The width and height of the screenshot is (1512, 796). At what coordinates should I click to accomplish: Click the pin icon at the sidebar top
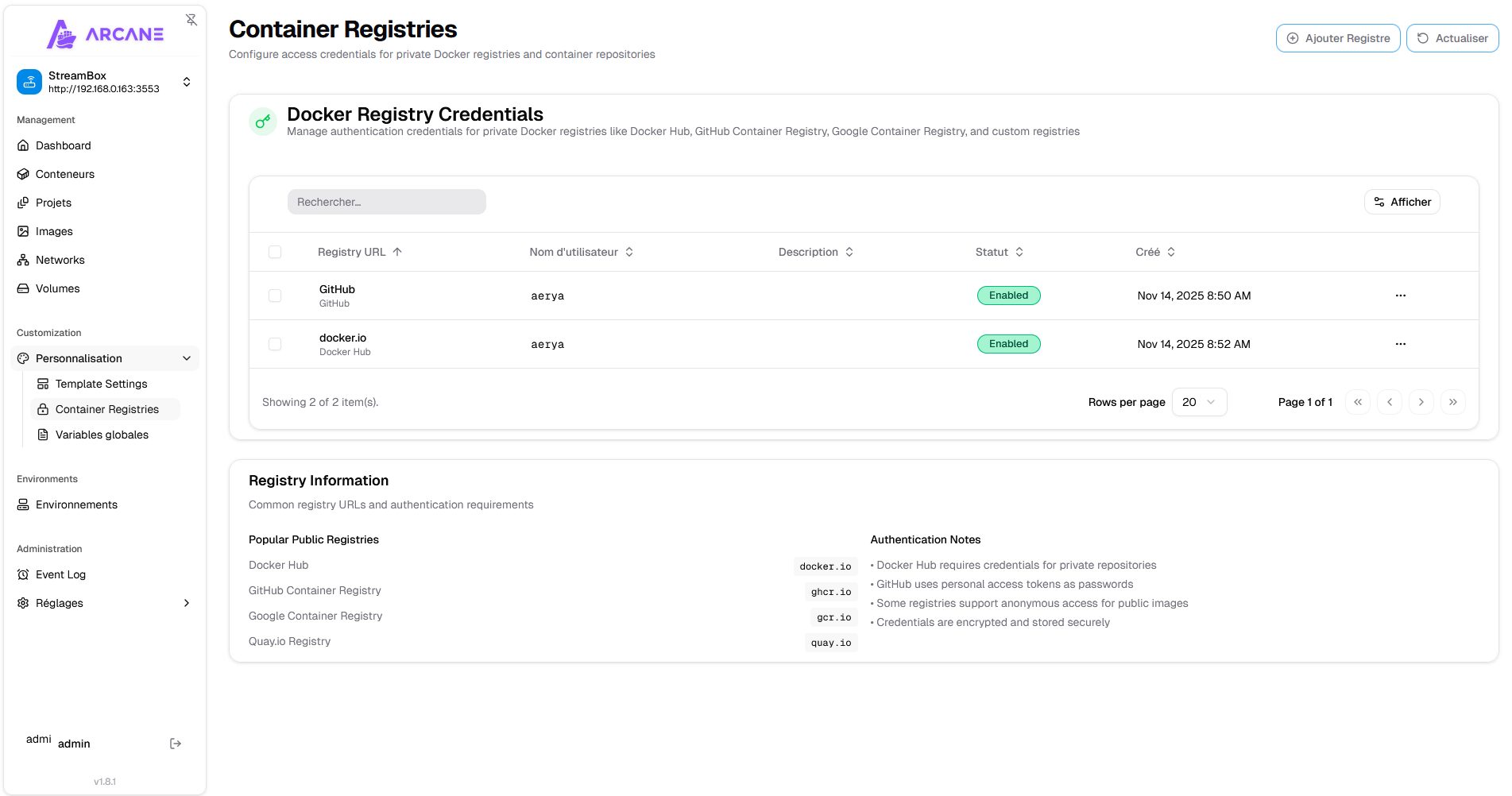coord(191,20)
